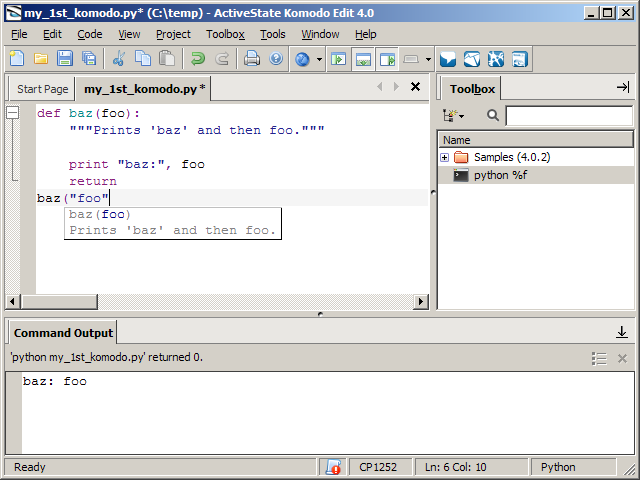This screenshot has height=480, width=640.
Task: Click the output pane X icon
Action: tap(622, 359)
